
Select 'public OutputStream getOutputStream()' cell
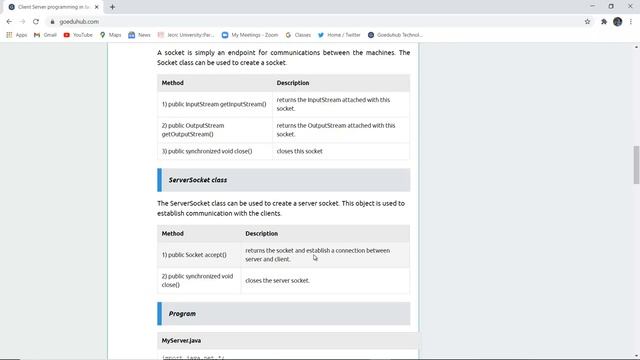pos(215,130)
